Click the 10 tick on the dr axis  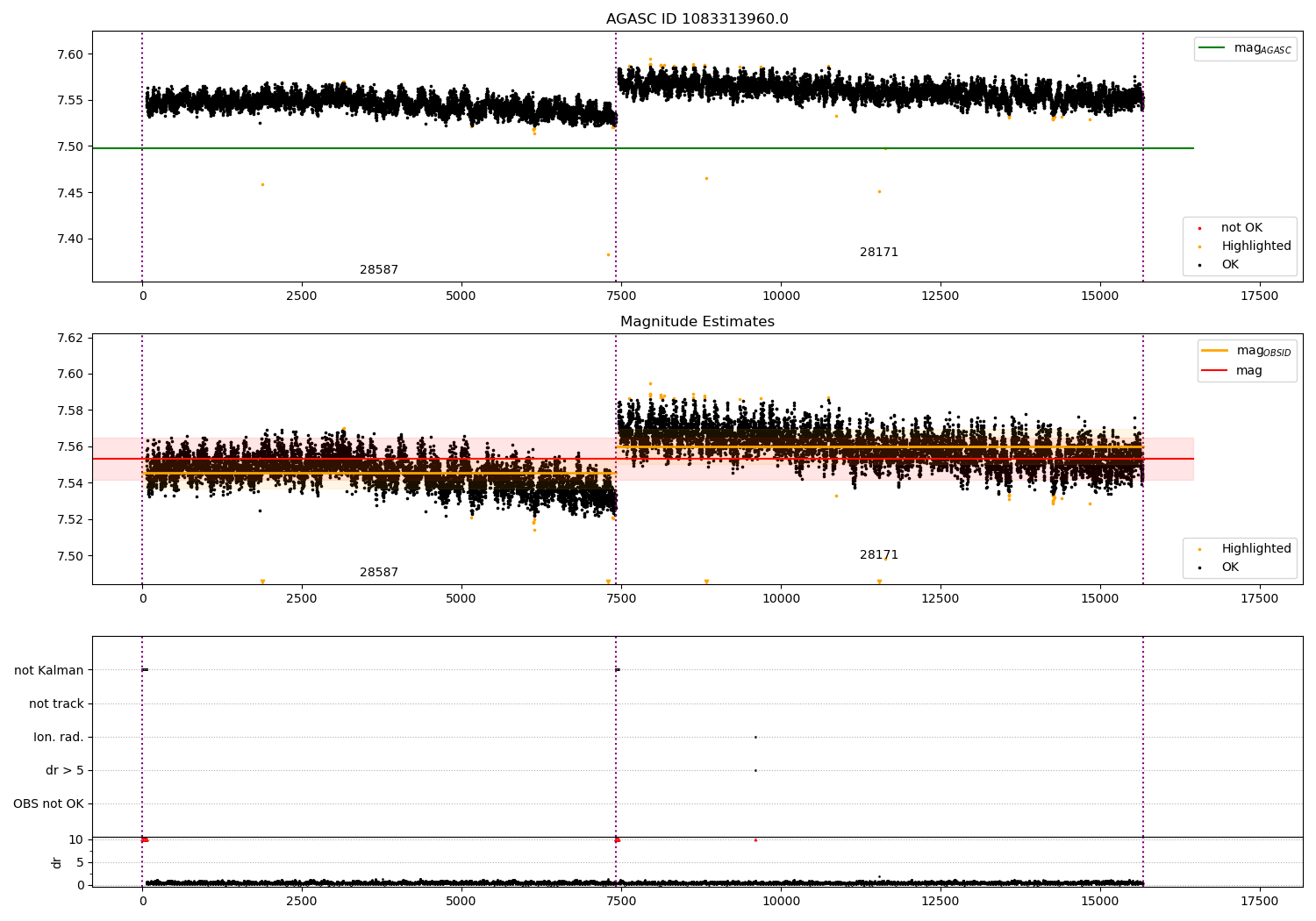click(76, 839)
